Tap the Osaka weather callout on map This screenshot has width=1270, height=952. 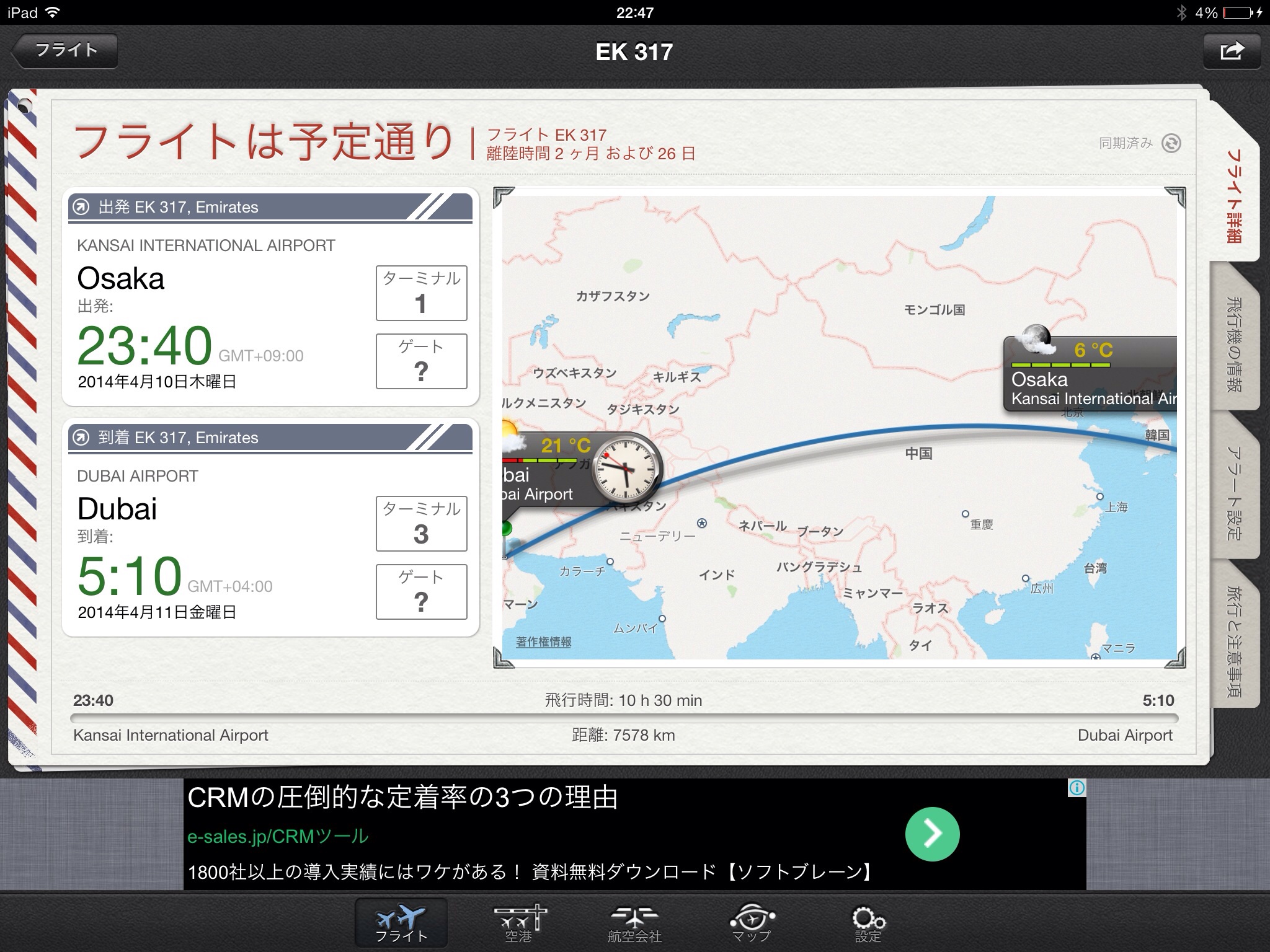point(1090,375)
